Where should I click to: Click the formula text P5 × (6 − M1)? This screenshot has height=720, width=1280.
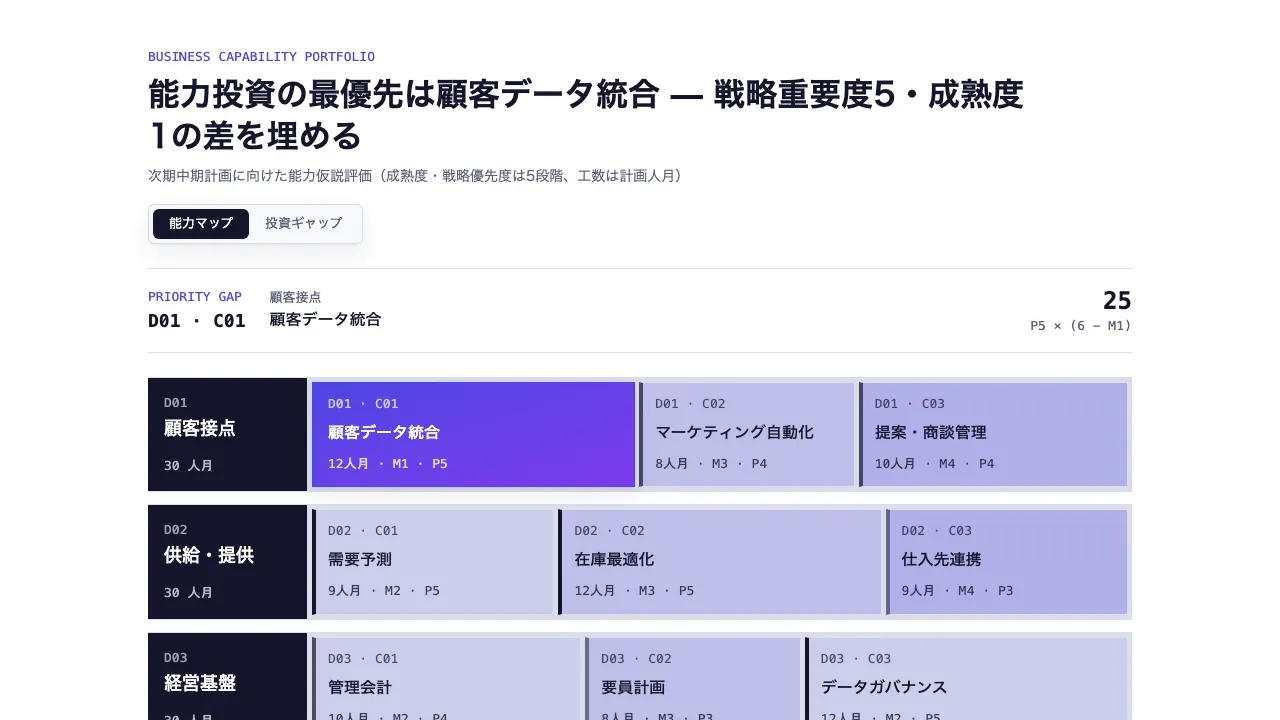(x=1081, y=326)
